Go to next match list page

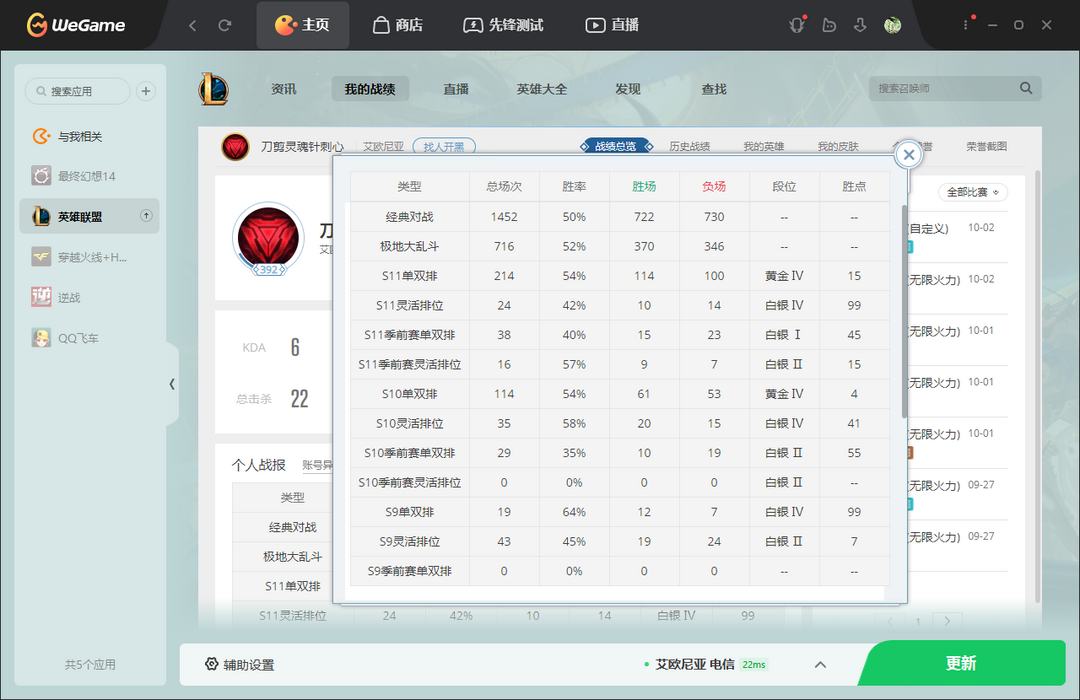coord(948,621)
